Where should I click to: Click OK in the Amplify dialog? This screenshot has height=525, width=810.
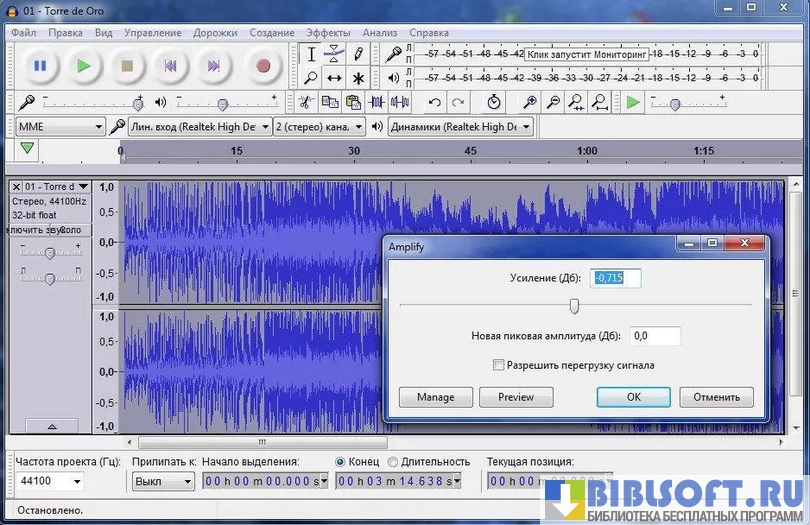633,397
